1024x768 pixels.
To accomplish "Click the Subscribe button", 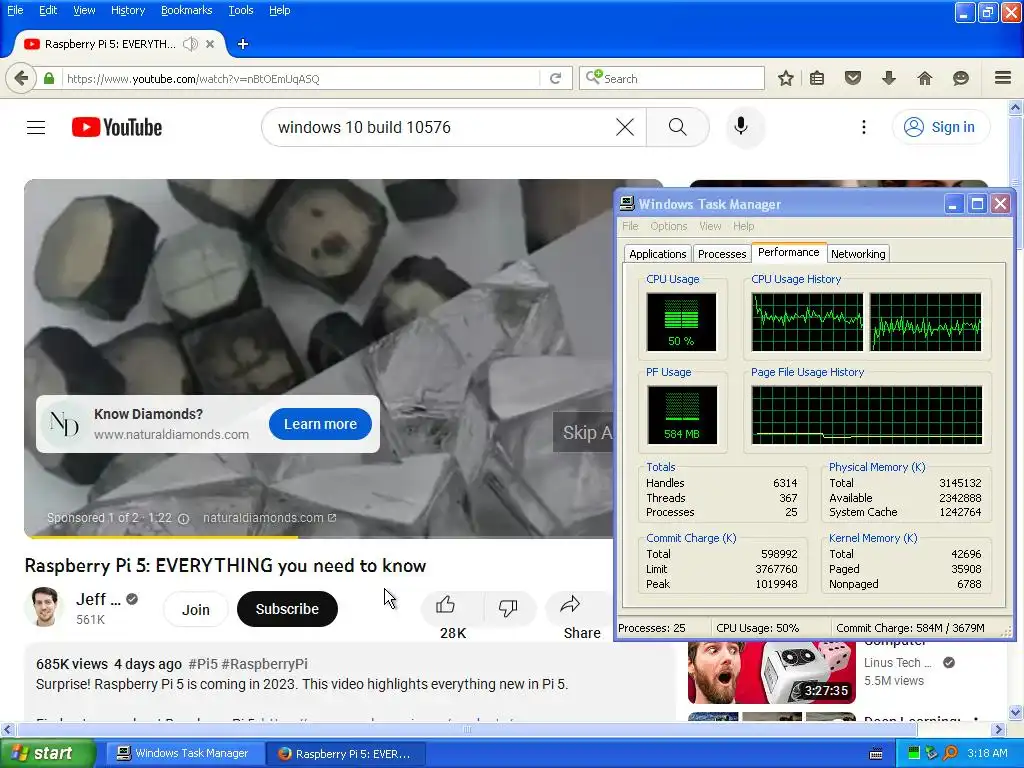I will 287,609.
